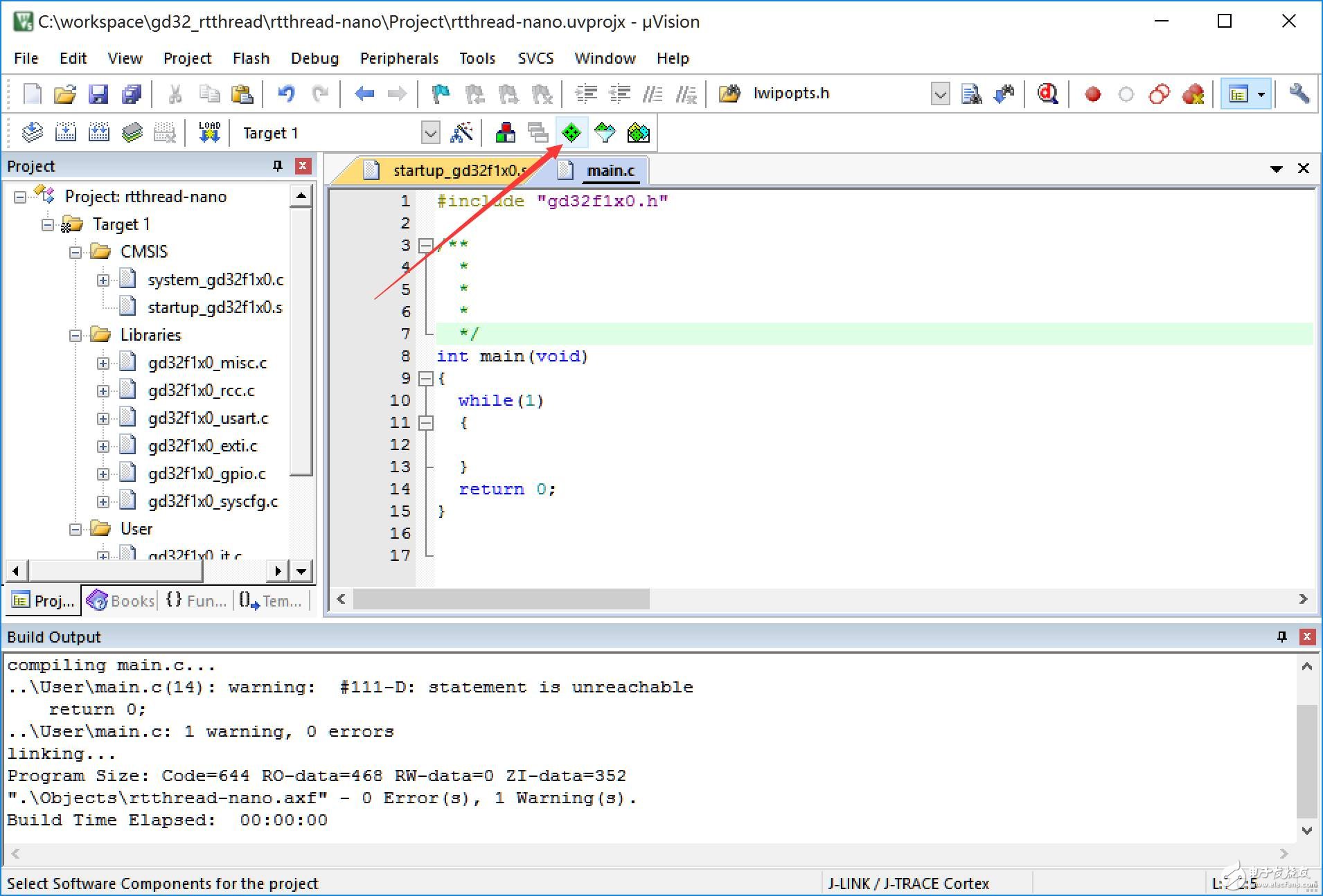The width and height of the screenshot is (1323, 896).
Task: Click the Manage Run-Time Environment green diamond icon
Action: coord(571,132)
